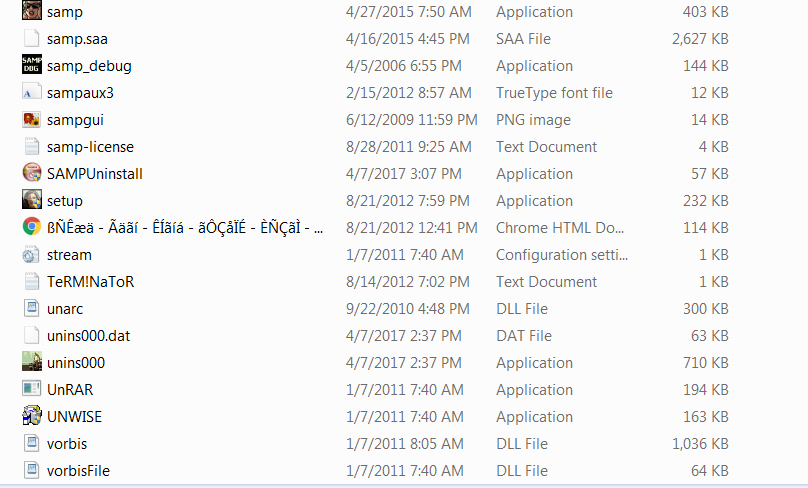
Task: Click the sampgui PNG image icon
Action: [31, 120]
